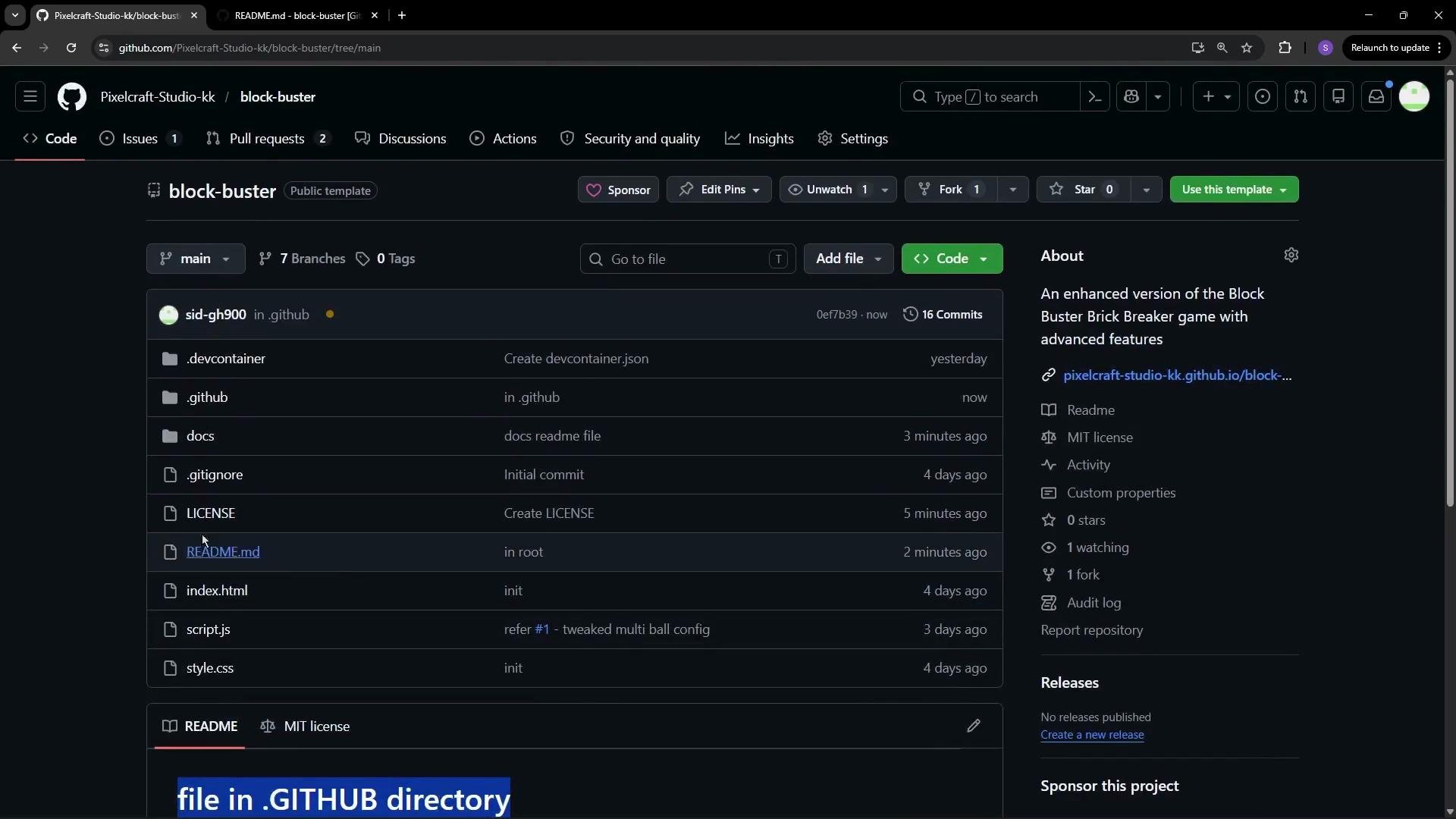The width and height of the screenshot is (1456, 819).
Task: Open the command palette icon in search bar
Action: tap(1094, 96)
